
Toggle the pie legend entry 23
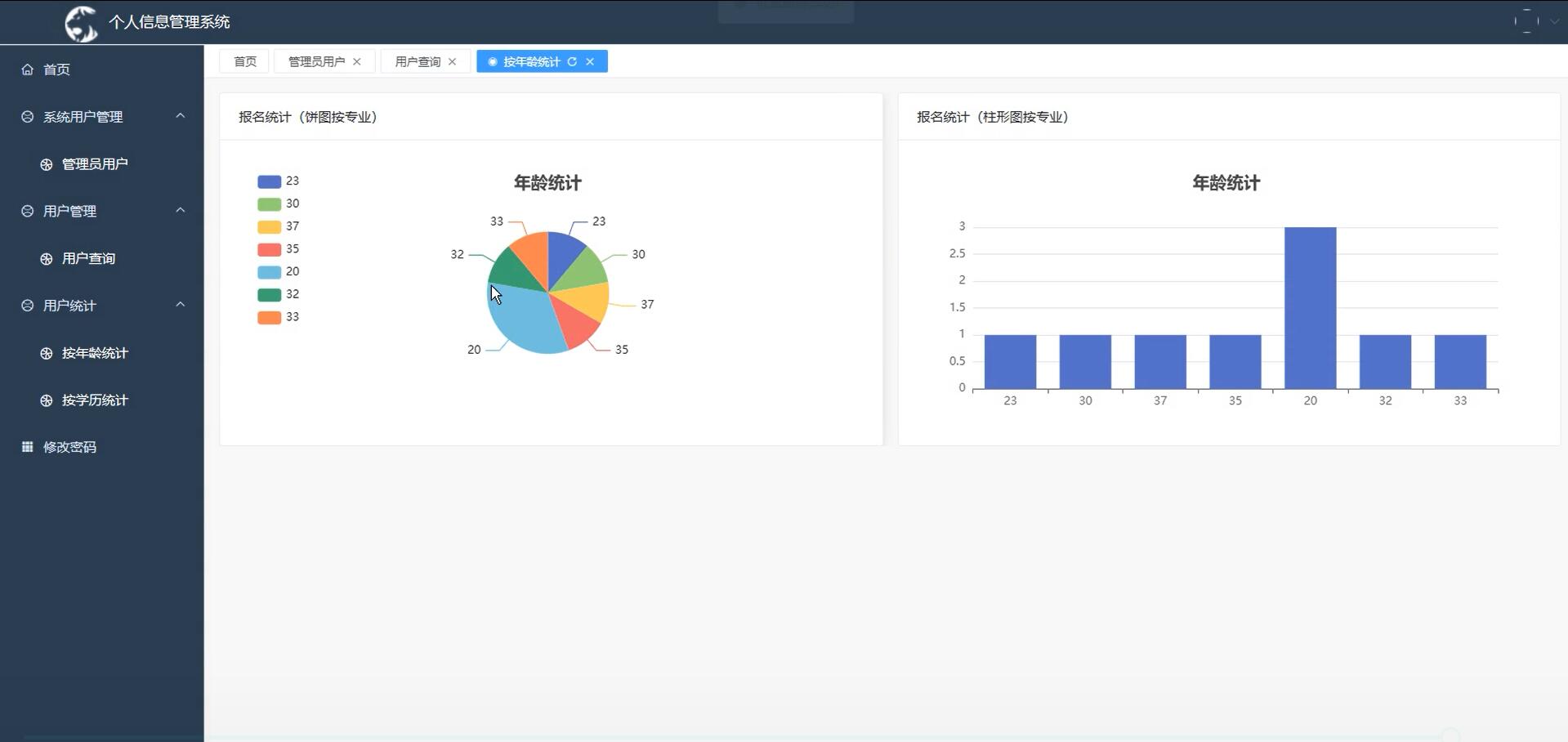tap(279, 181)
